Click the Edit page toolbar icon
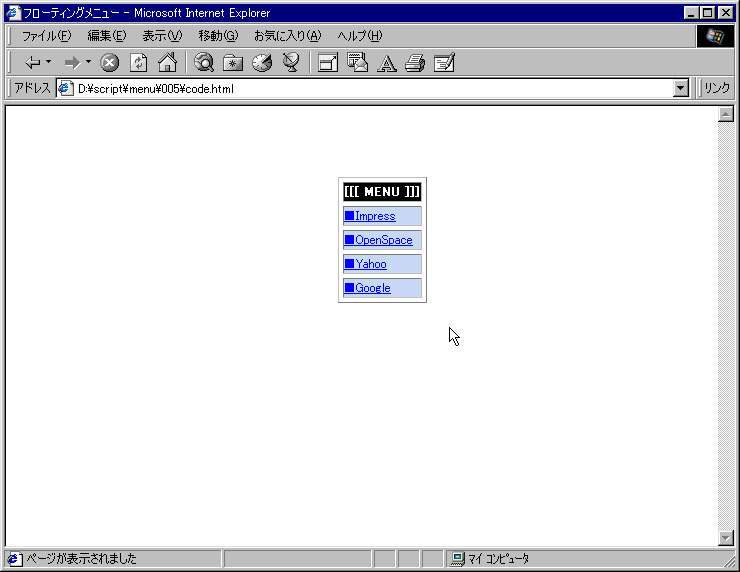Screen dimensions: 740x572 [444, 62]
